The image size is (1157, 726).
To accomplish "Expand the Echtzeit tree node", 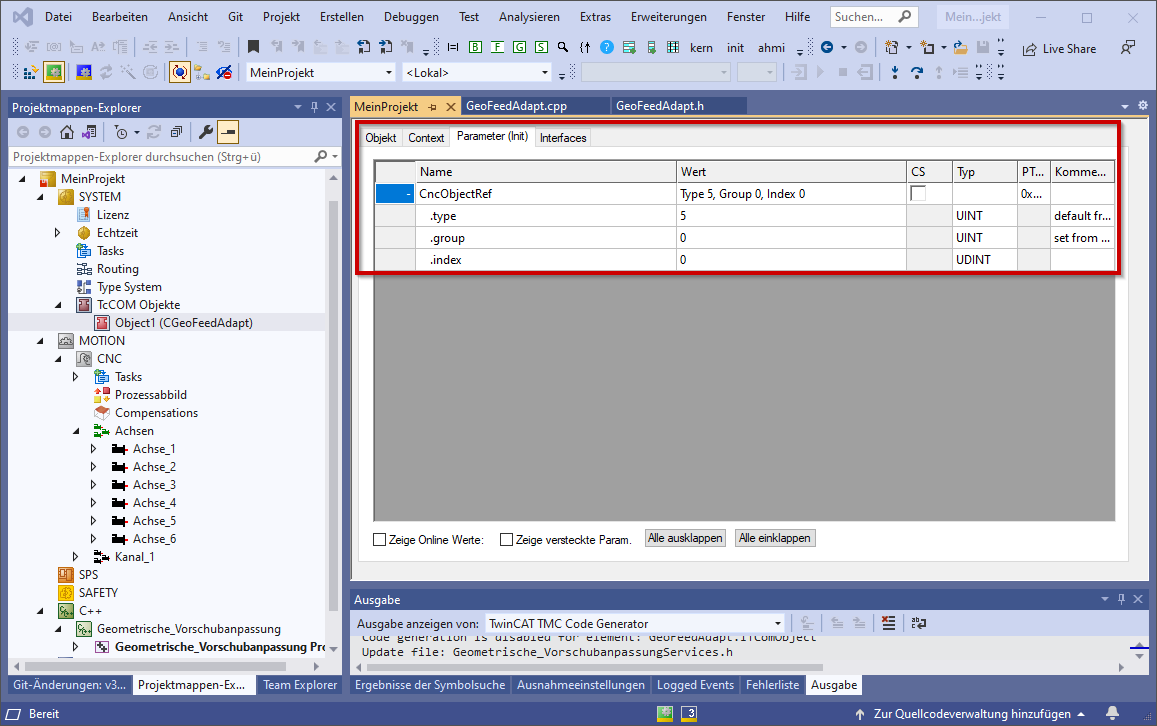I will point(58,233).
